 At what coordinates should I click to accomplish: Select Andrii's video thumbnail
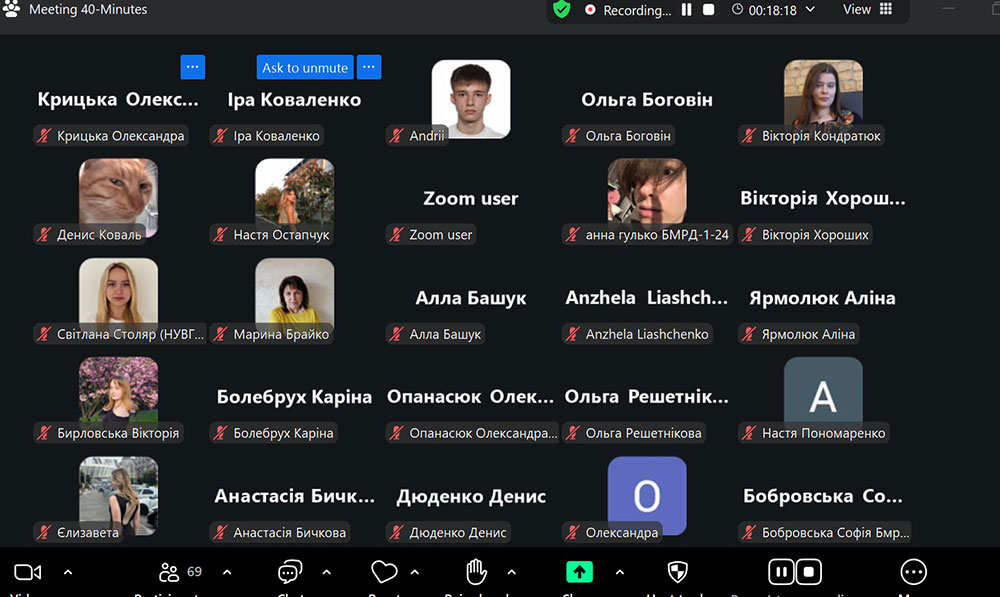coord(471,98)
